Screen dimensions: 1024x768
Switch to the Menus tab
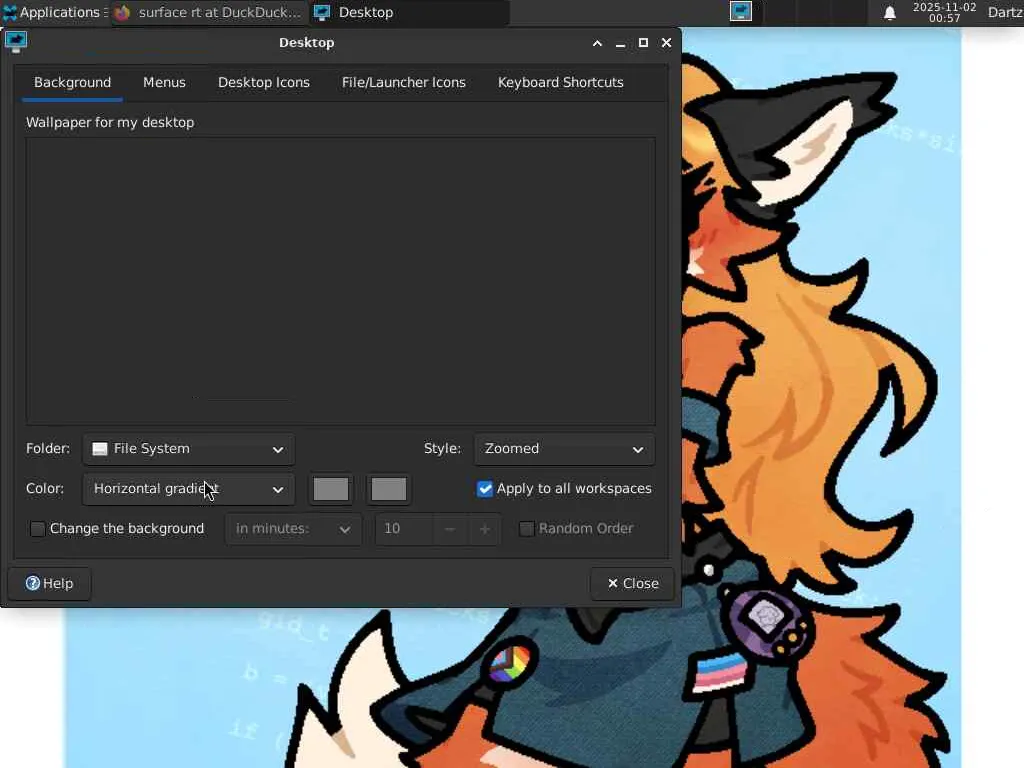click(x=165, y=83)
